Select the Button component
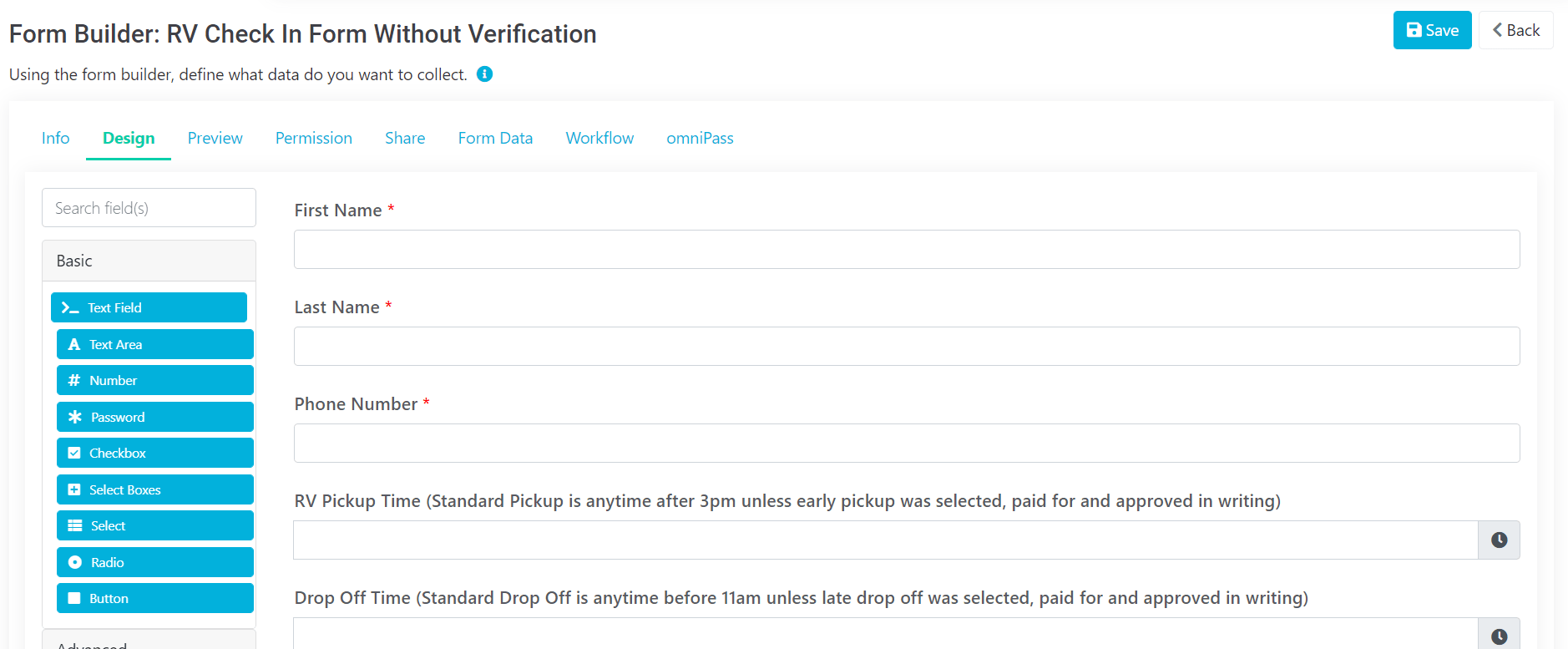Image resolution: width=1568 pixels, height=649 pixels. [x=154, y=599]
